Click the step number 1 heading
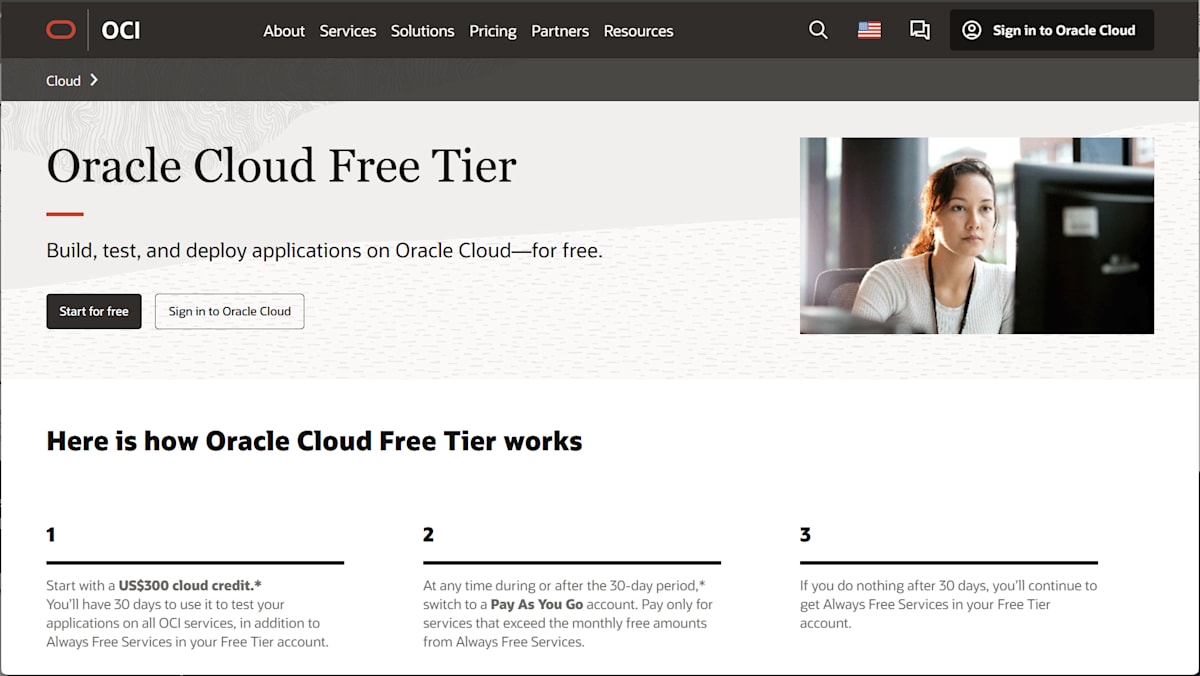This screenshot has width=1200, height=676. point(51,535)
